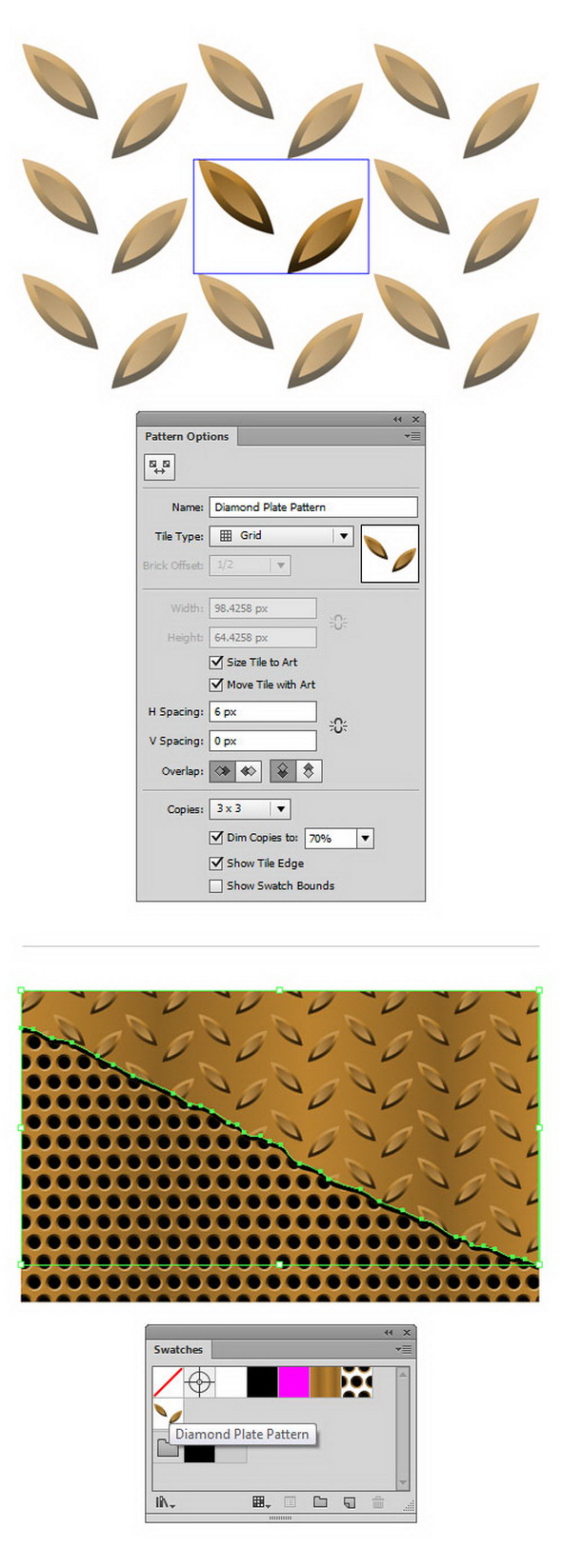Create a New Swatch

coord(350,1502)
